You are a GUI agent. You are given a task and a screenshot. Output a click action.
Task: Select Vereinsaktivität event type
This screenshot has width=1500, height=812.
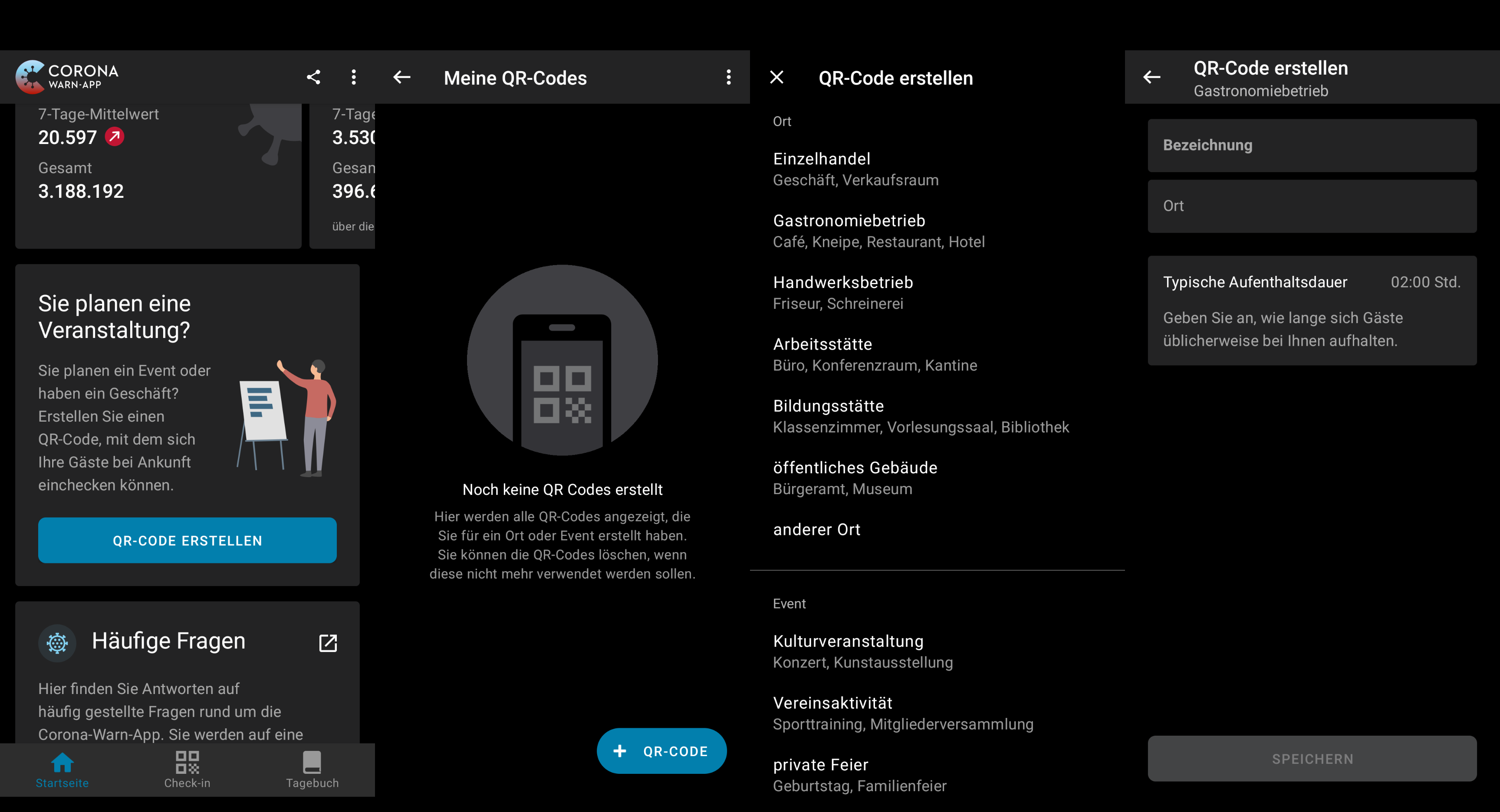(x=937, y=713)
